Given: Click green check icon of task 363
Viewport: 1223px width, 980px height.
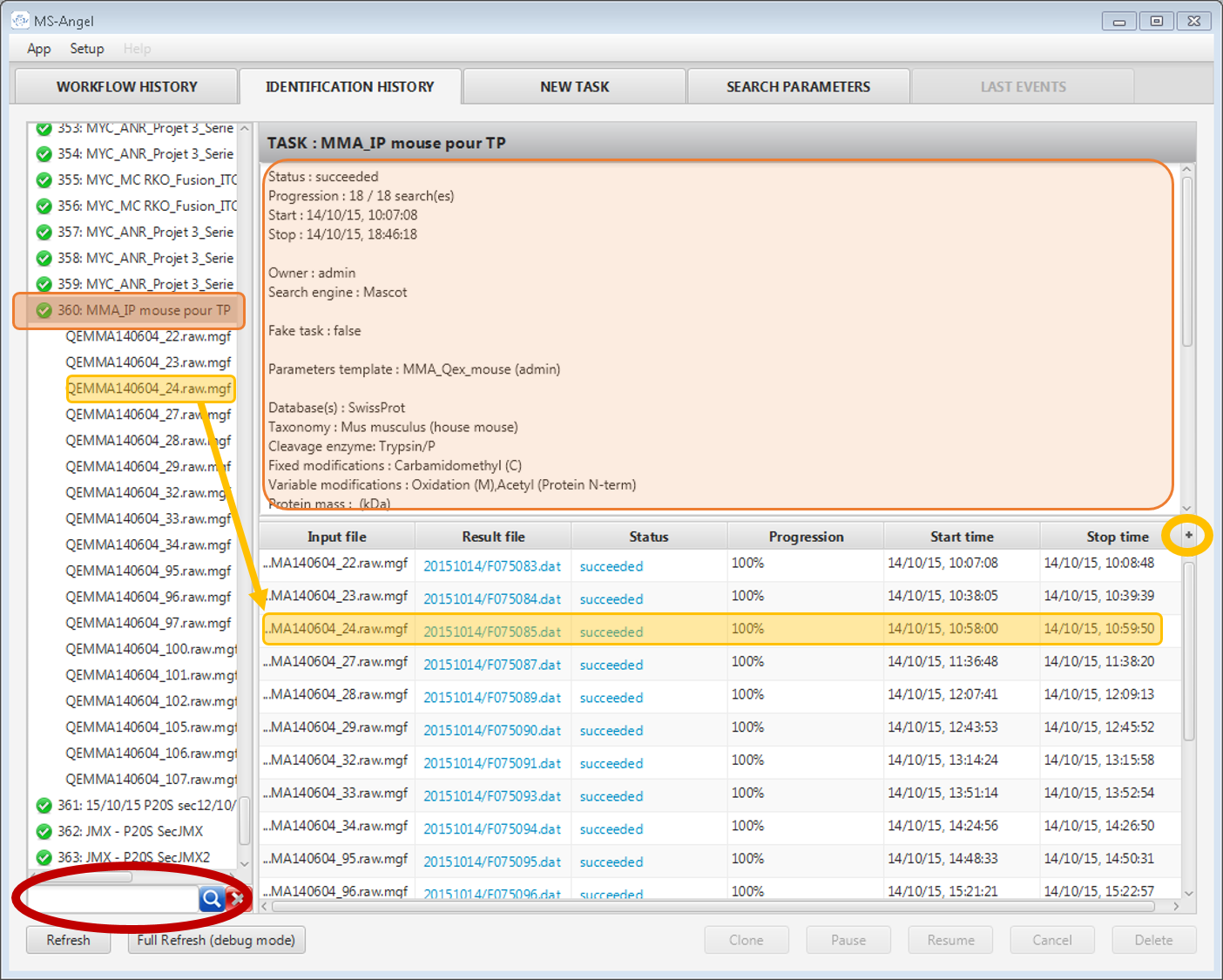Looking at the screenshot, I should point(44,858).
